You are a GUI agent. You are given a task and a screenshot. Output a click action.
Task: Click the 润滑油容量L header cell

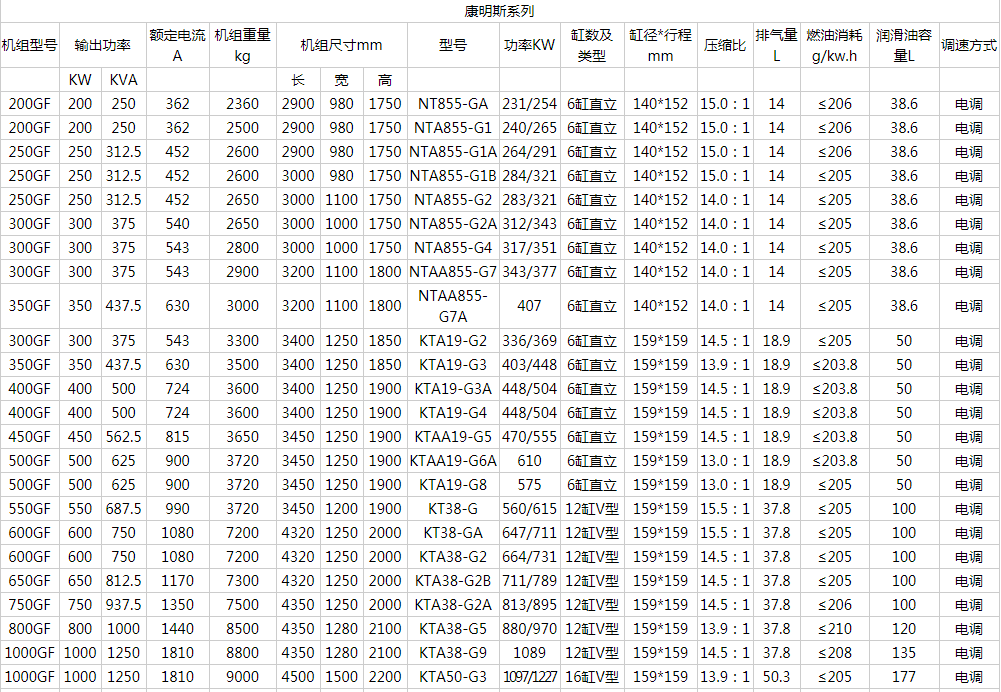click(904, 45)
